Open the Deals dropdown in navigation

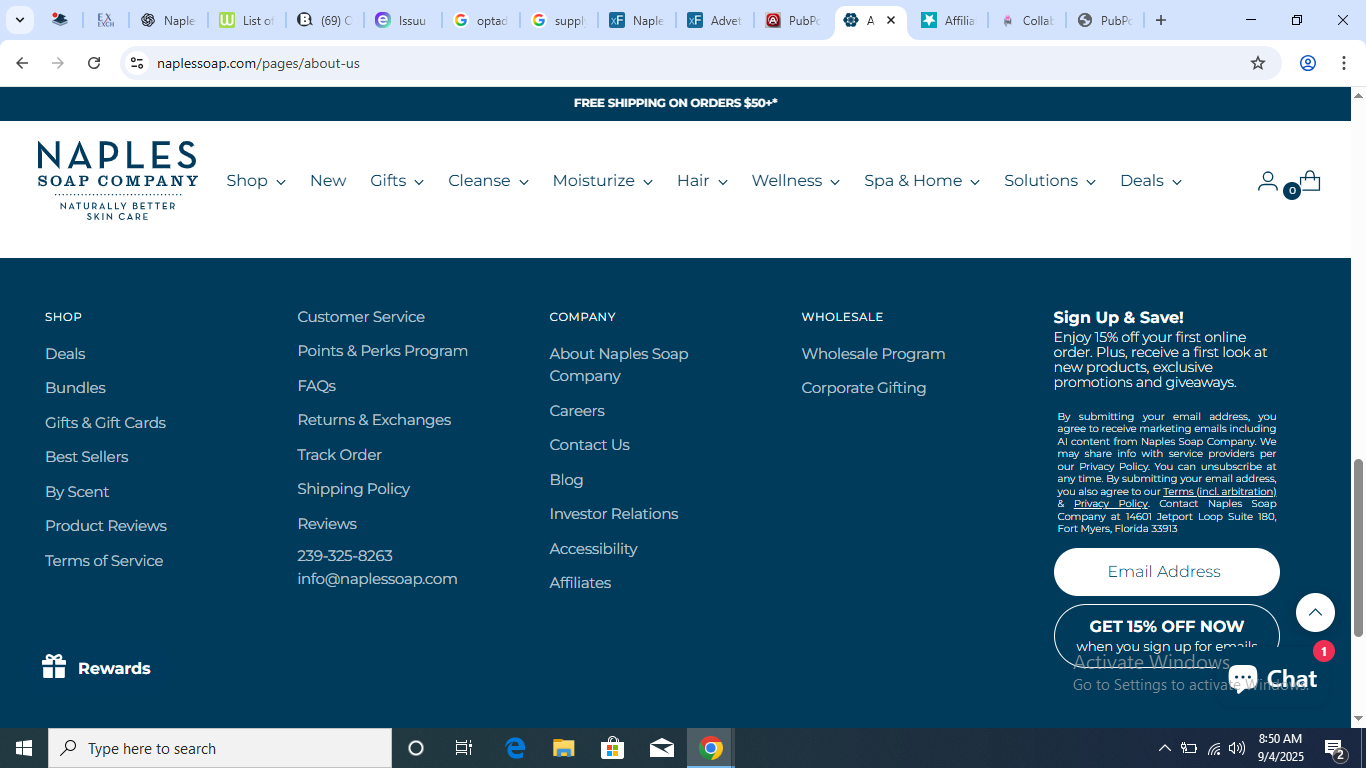(x=1151, y=181)
